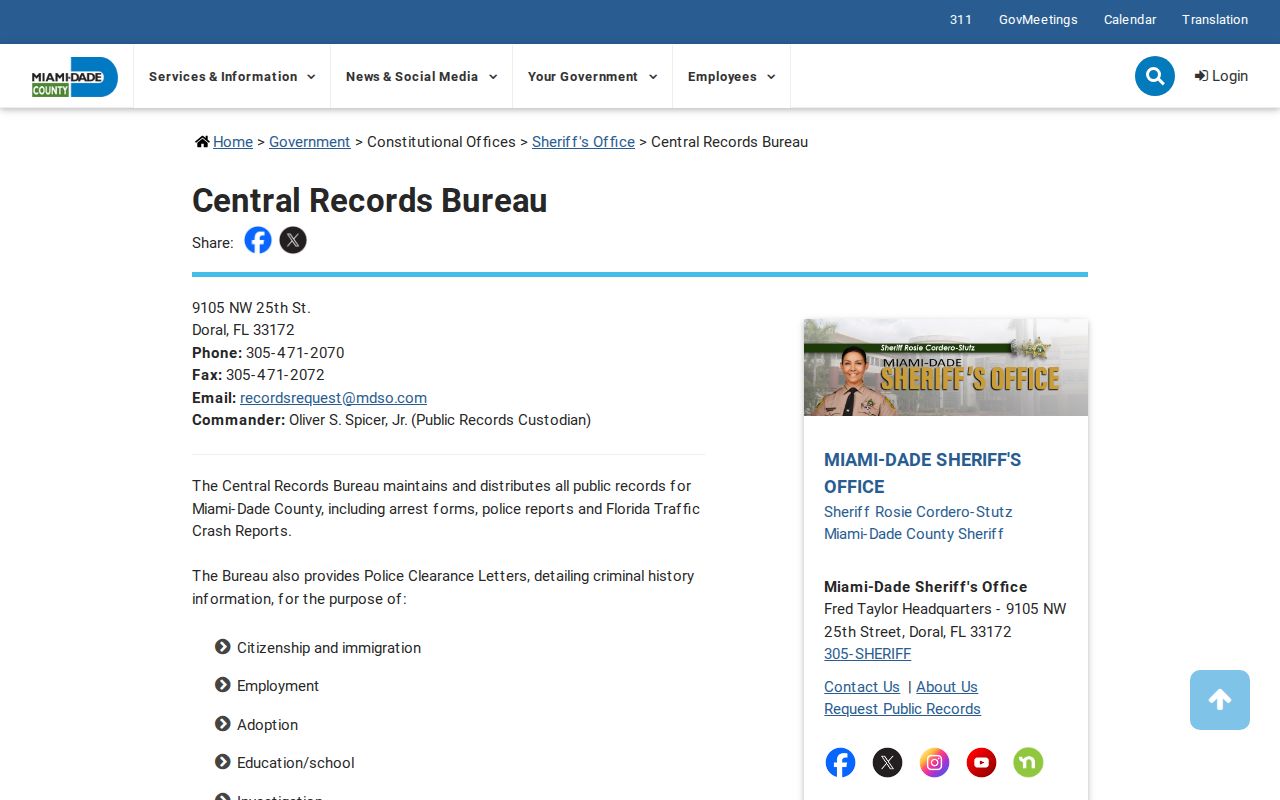Click the home icon in breadcrumb
Screen dimensions: 1280x800
click(x=202, y=142)
